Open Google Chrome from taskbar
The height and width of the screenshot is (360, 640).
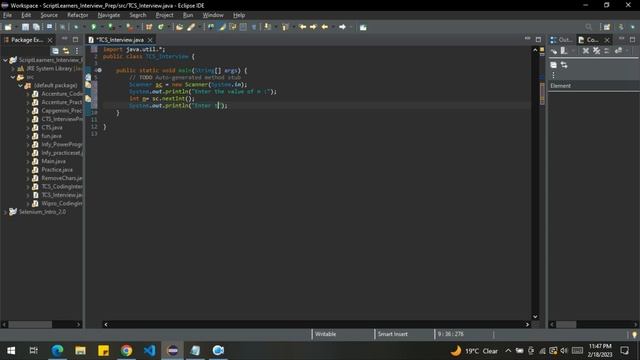(x=127, y=350)
